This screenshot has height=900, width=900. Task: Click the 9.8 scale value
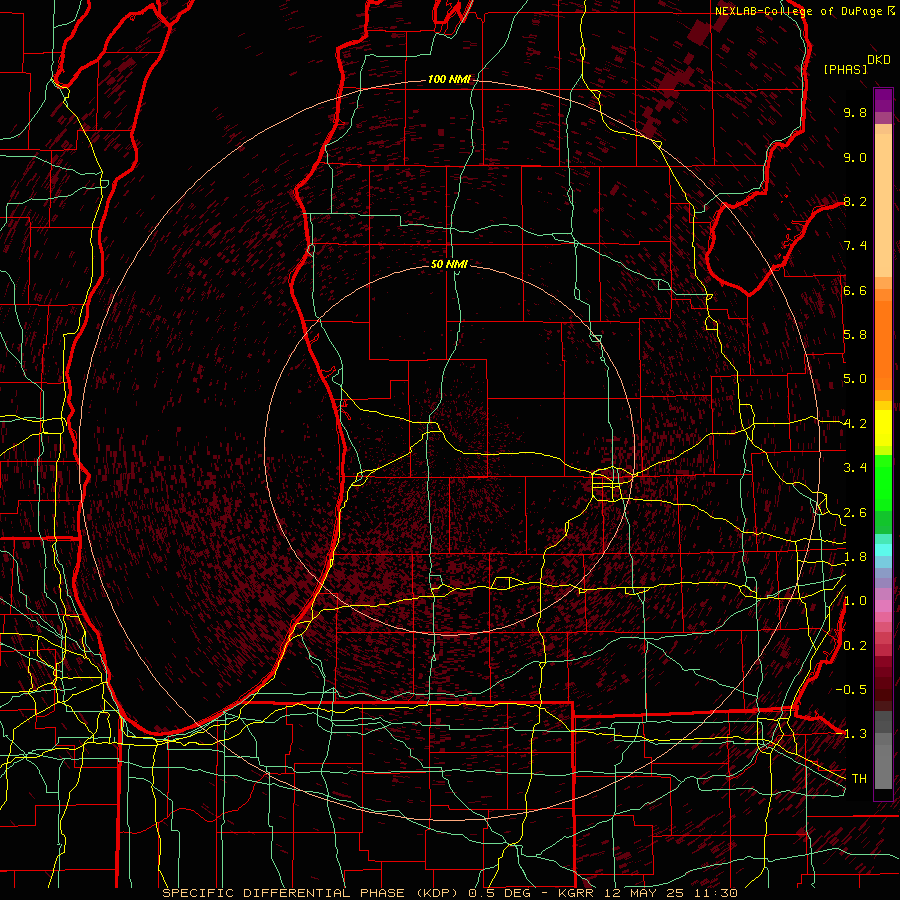point(855,112)
